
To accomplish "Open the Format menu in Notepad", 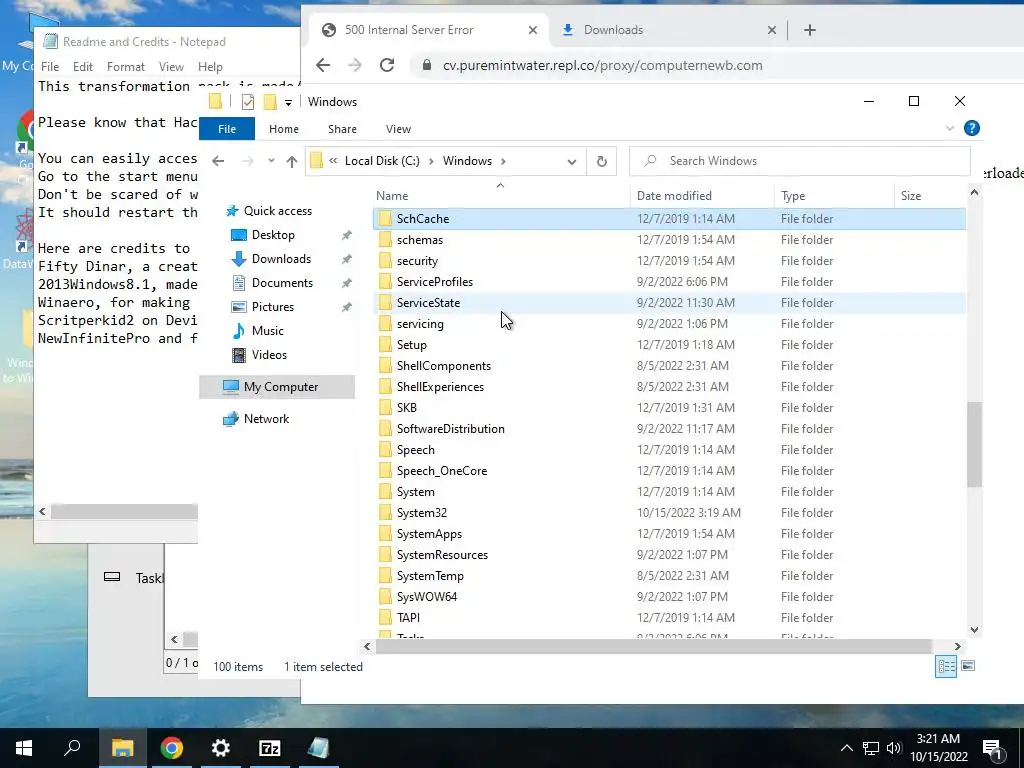I will (125, 67).
